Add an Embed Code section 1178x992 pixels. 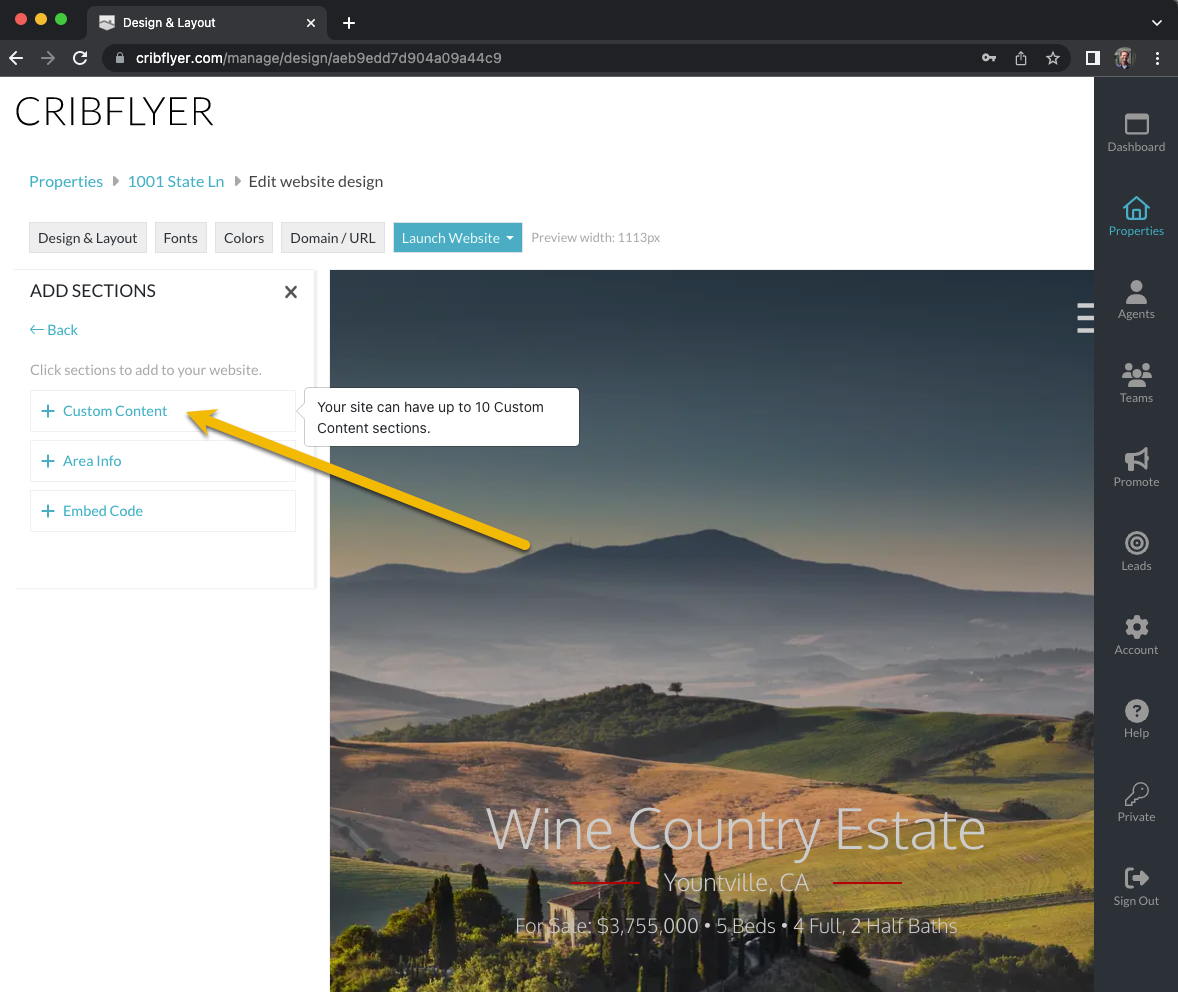pos(162,511)
